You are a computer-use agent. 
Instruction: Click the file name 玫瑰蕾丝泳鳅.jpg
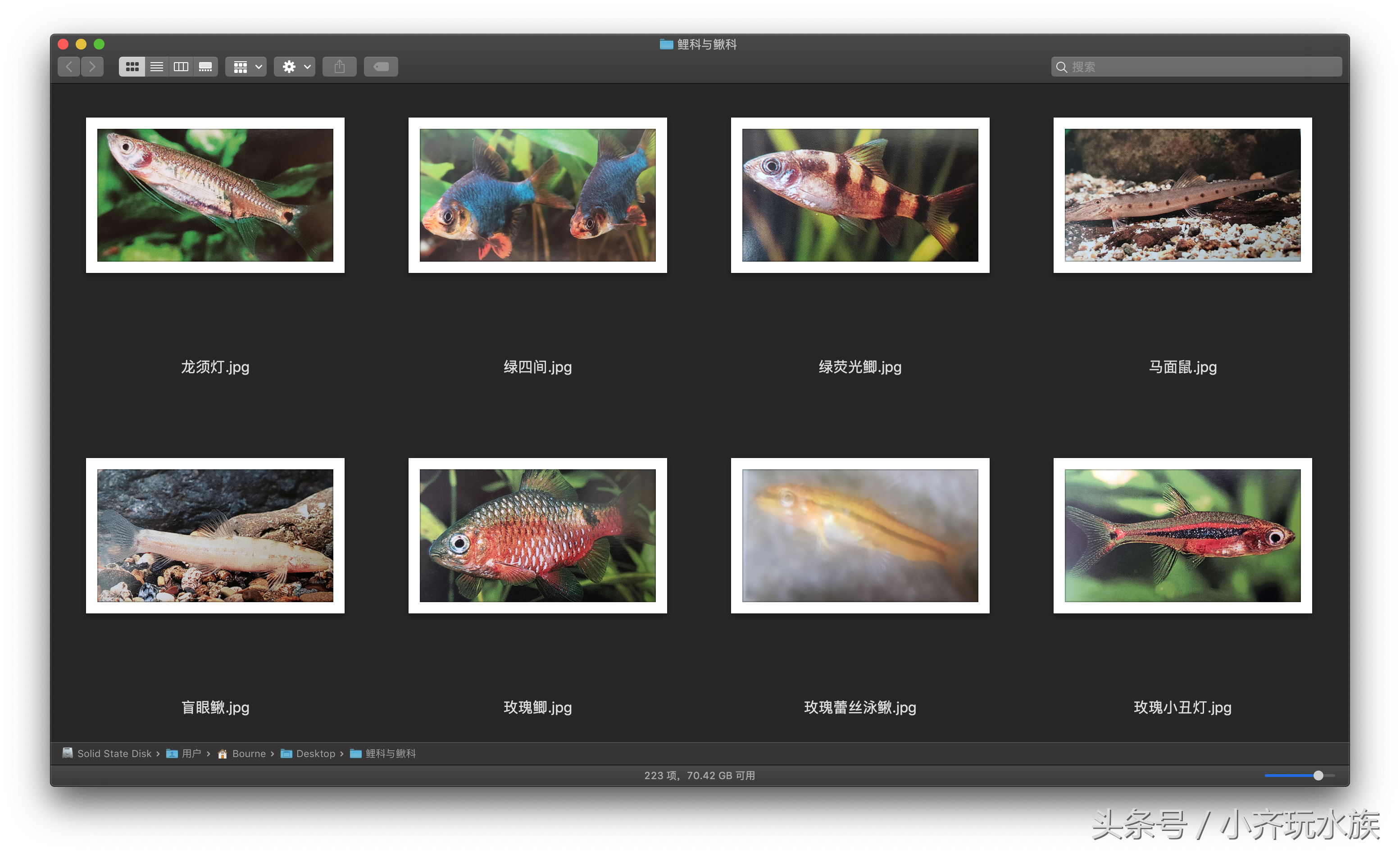tap(860, 708)
